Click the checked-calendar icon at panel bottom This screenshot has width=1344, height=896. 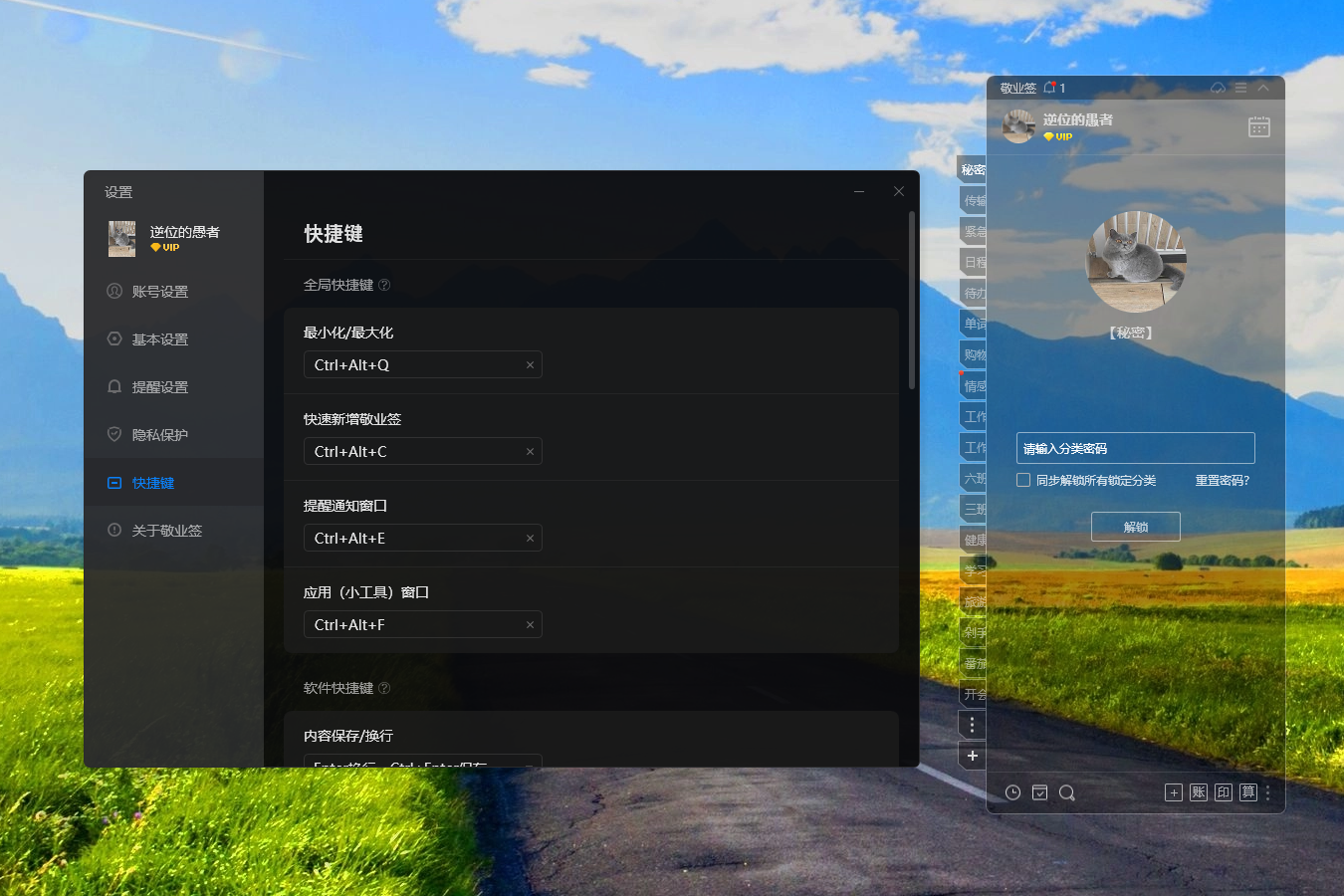[x=1039, y=791]
